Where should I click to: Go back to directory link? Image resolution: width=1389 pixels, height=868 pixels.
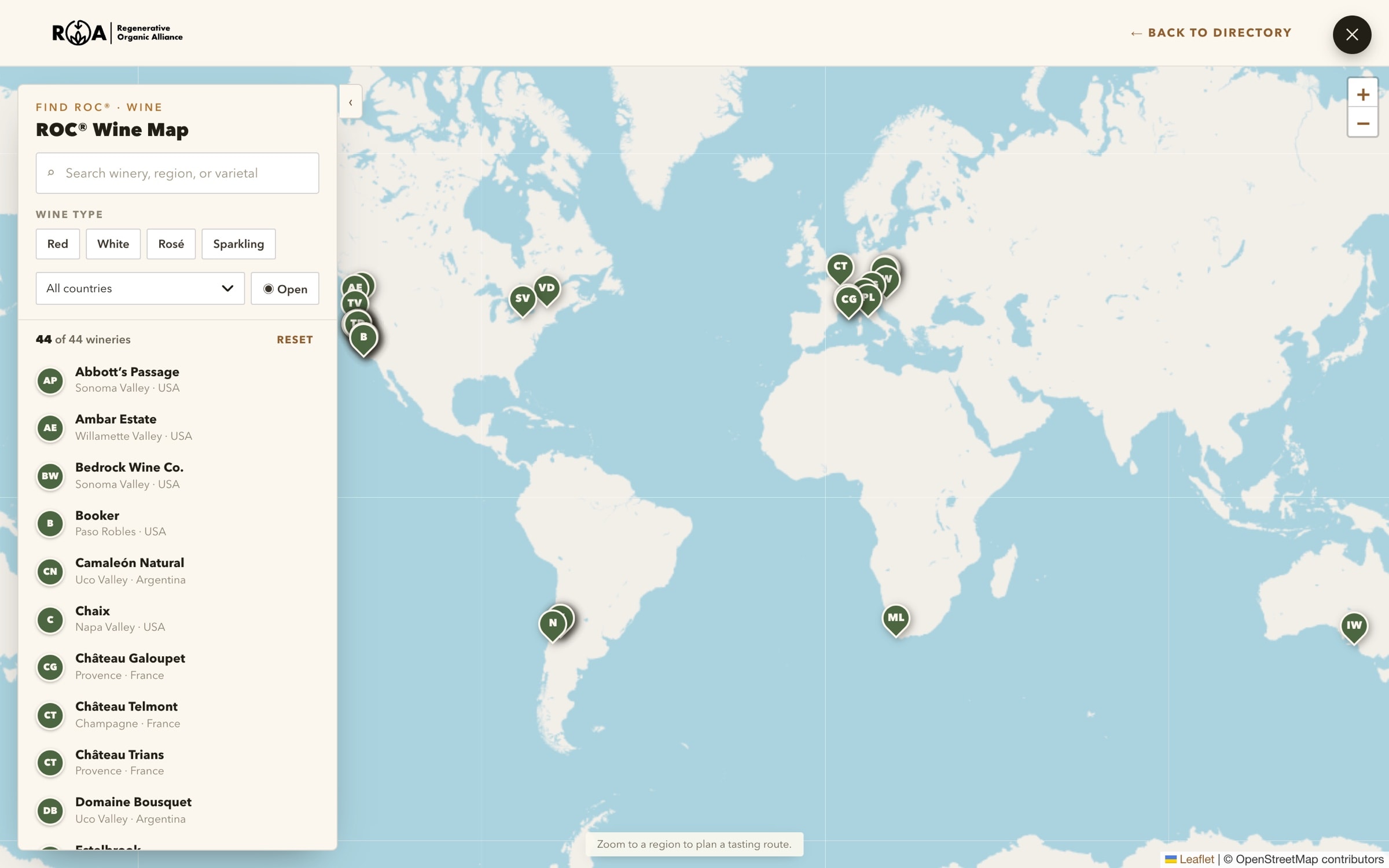(1211, 33)
